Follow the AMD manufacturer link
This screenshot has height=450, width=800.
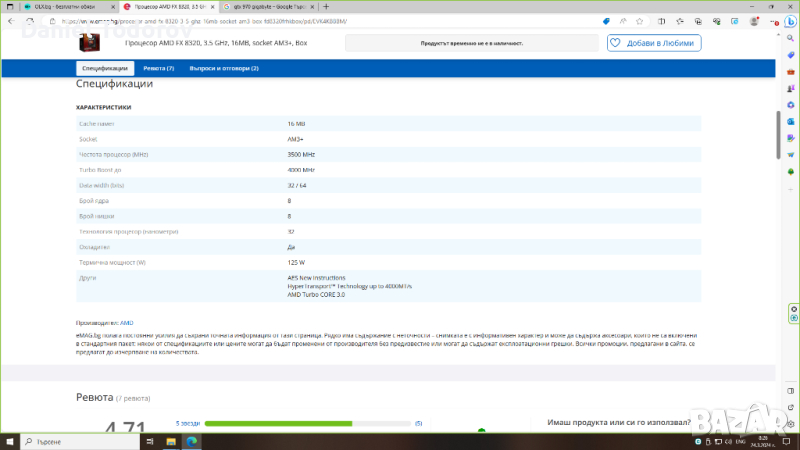[127, 323]
